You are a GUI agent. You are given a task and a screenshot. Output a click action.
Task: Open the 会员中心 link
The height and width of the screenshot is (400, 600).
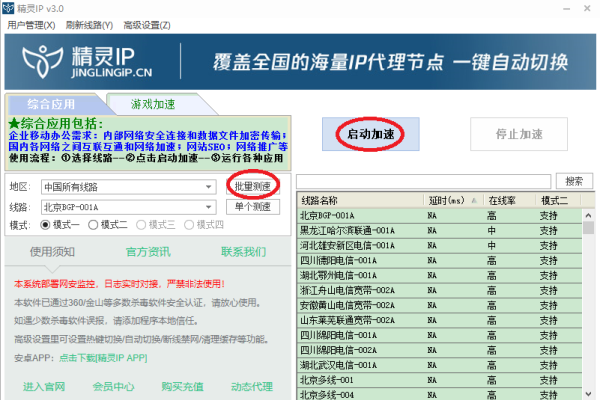(x=113, y=387)
